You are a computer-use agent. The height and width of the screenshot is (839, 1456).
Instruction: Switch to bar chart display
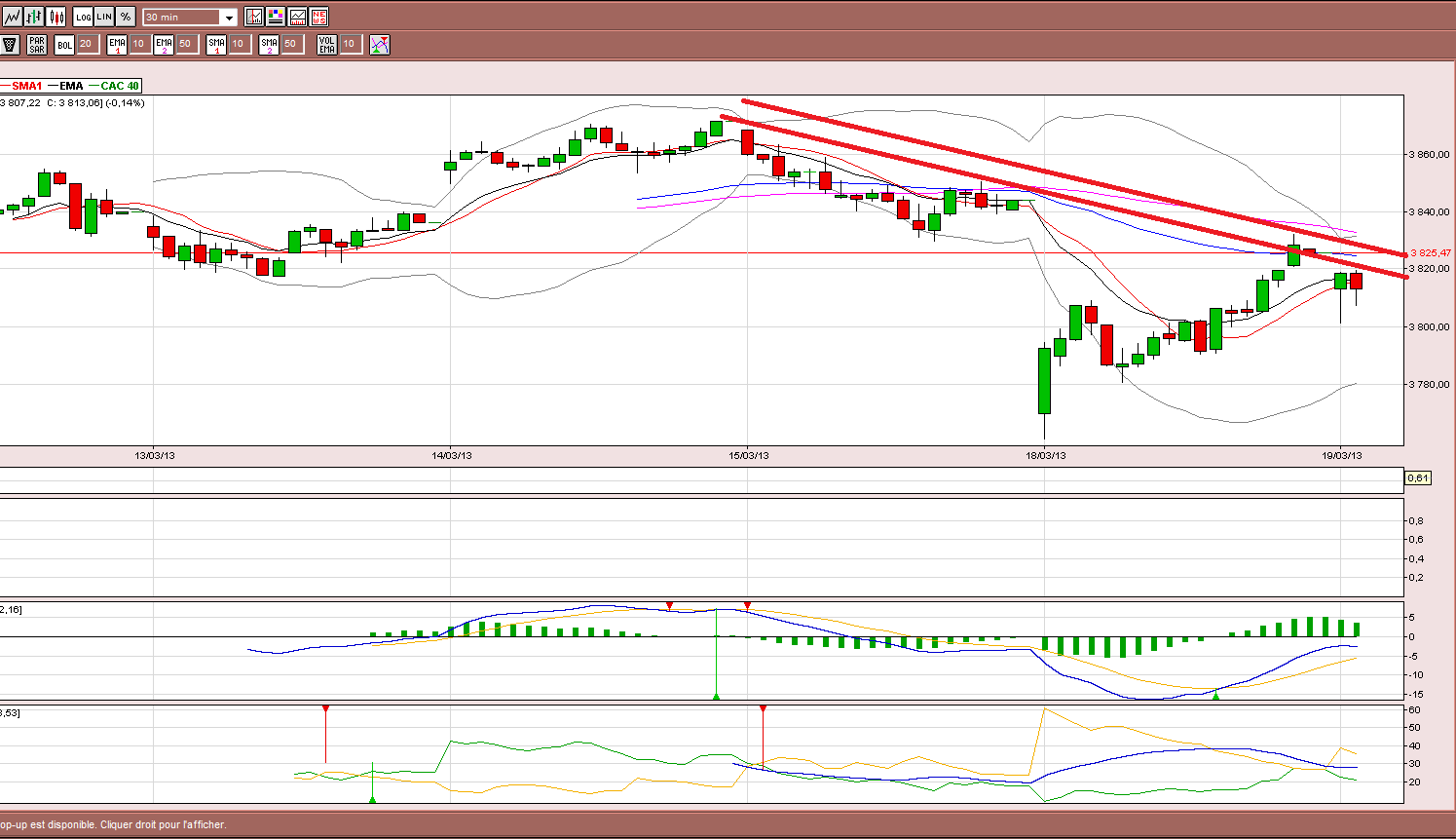pyautogui.click(x=35, y=17)
